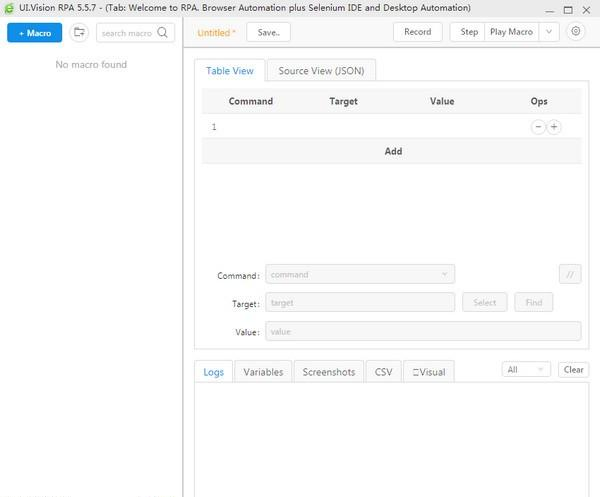Open the All log filter dropdown
This screenshot has width=600, height=497.
pyautogui.click(x=526, y=369)
